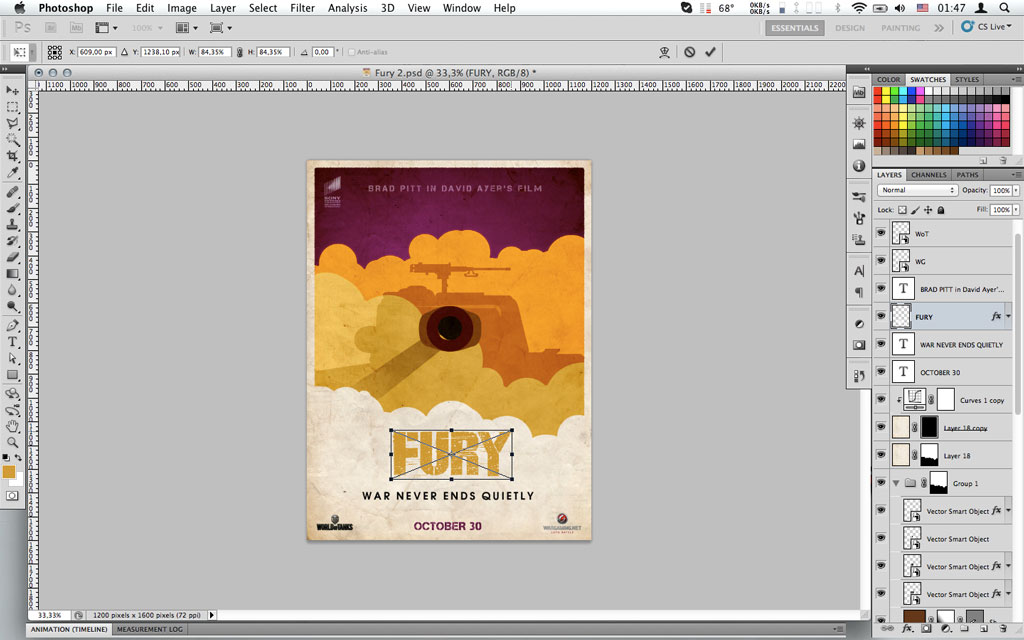Hide the WG layer
The image size is (1024, 640).
point(881,261)
